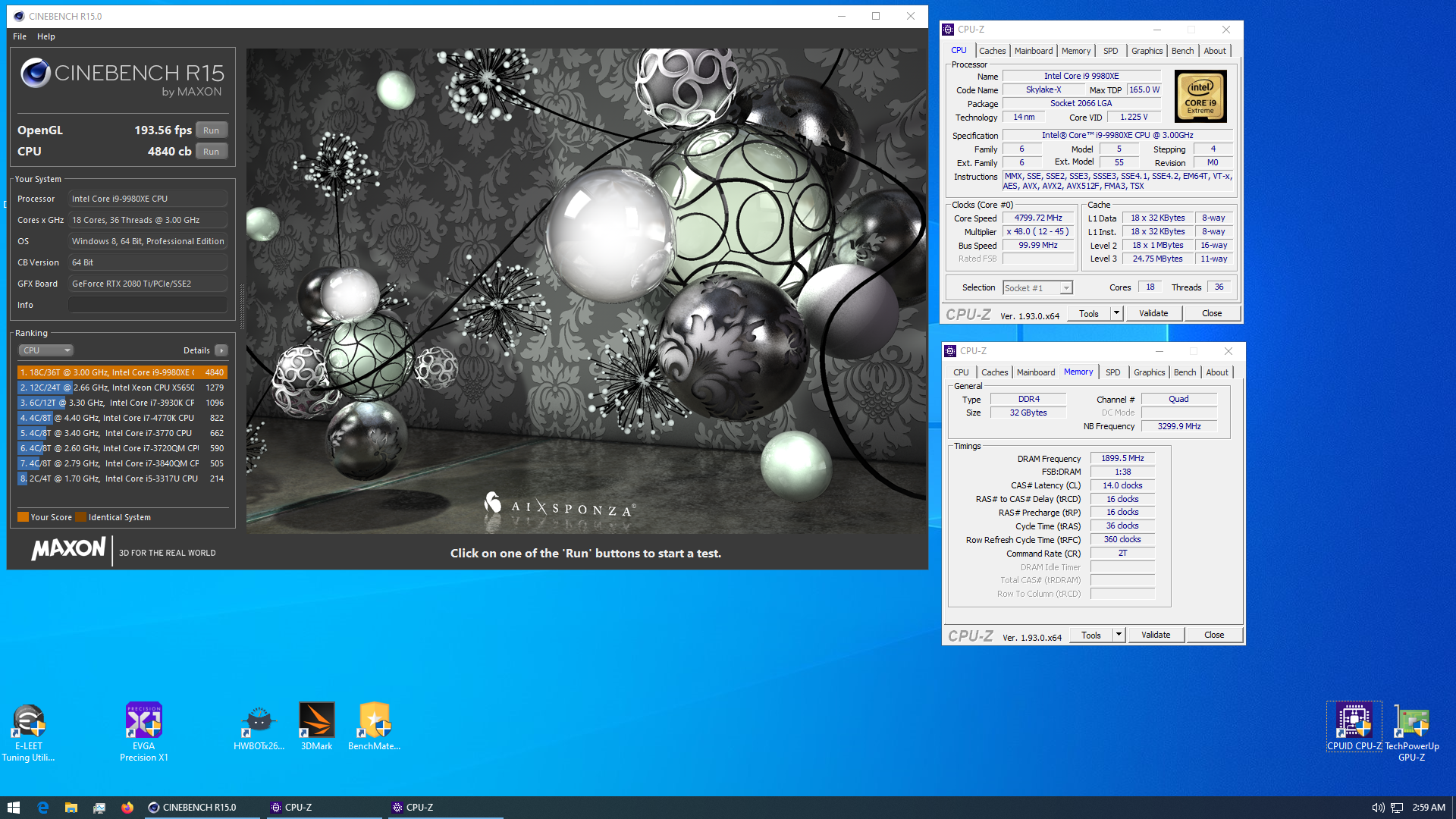The image size is (1456, 819).
Task: Click the Identical System legend swatch
Action: [80, 517]
